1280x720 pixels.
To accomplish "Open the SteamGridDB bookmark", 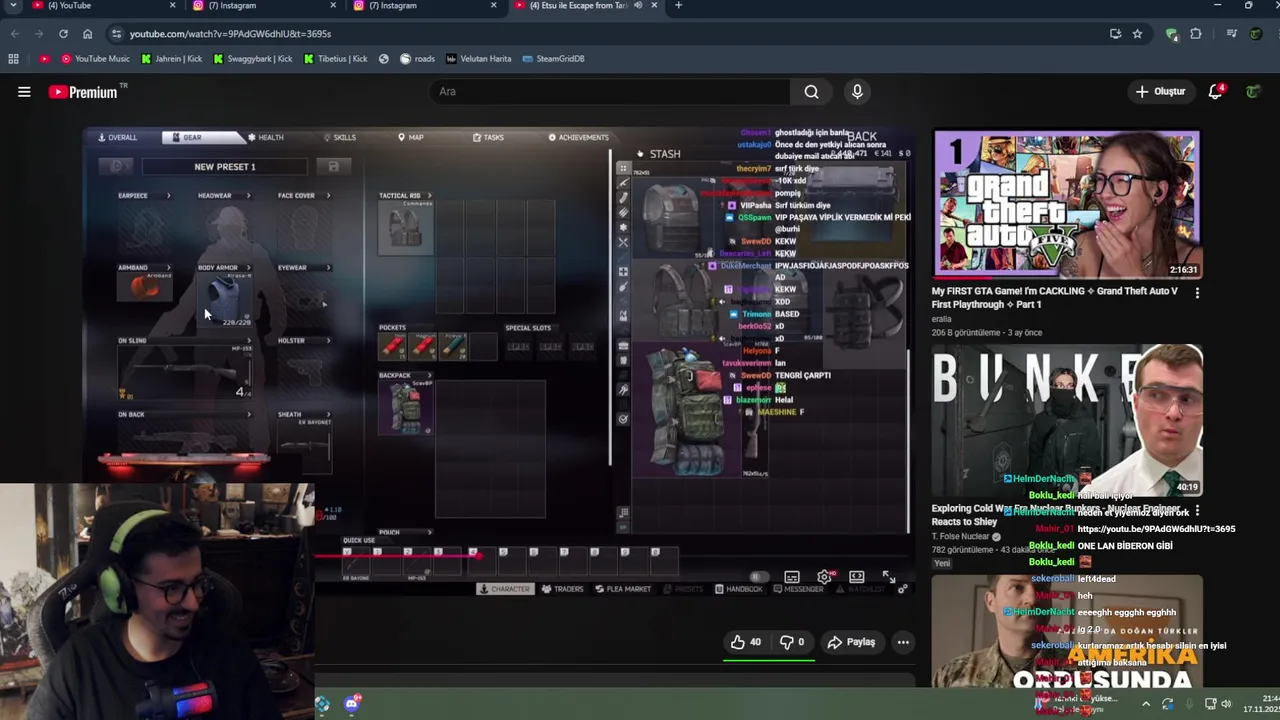I will pyautogui.click(x=553, y=59).
